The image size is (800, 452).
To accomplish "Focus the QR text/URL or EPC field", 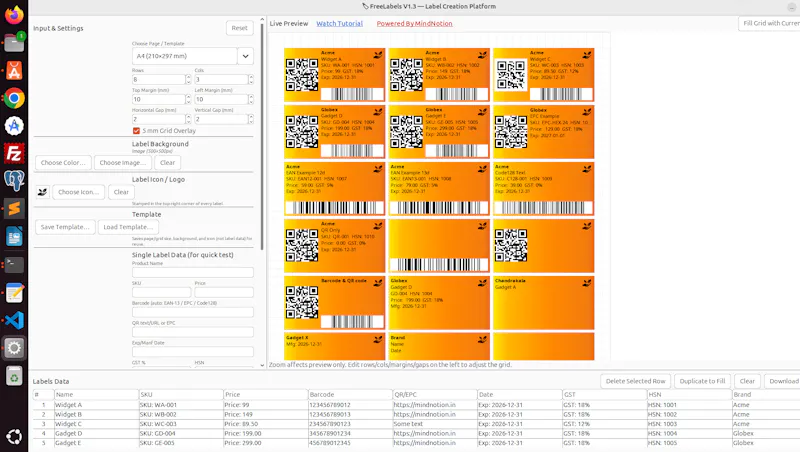I will click(193, 332).
